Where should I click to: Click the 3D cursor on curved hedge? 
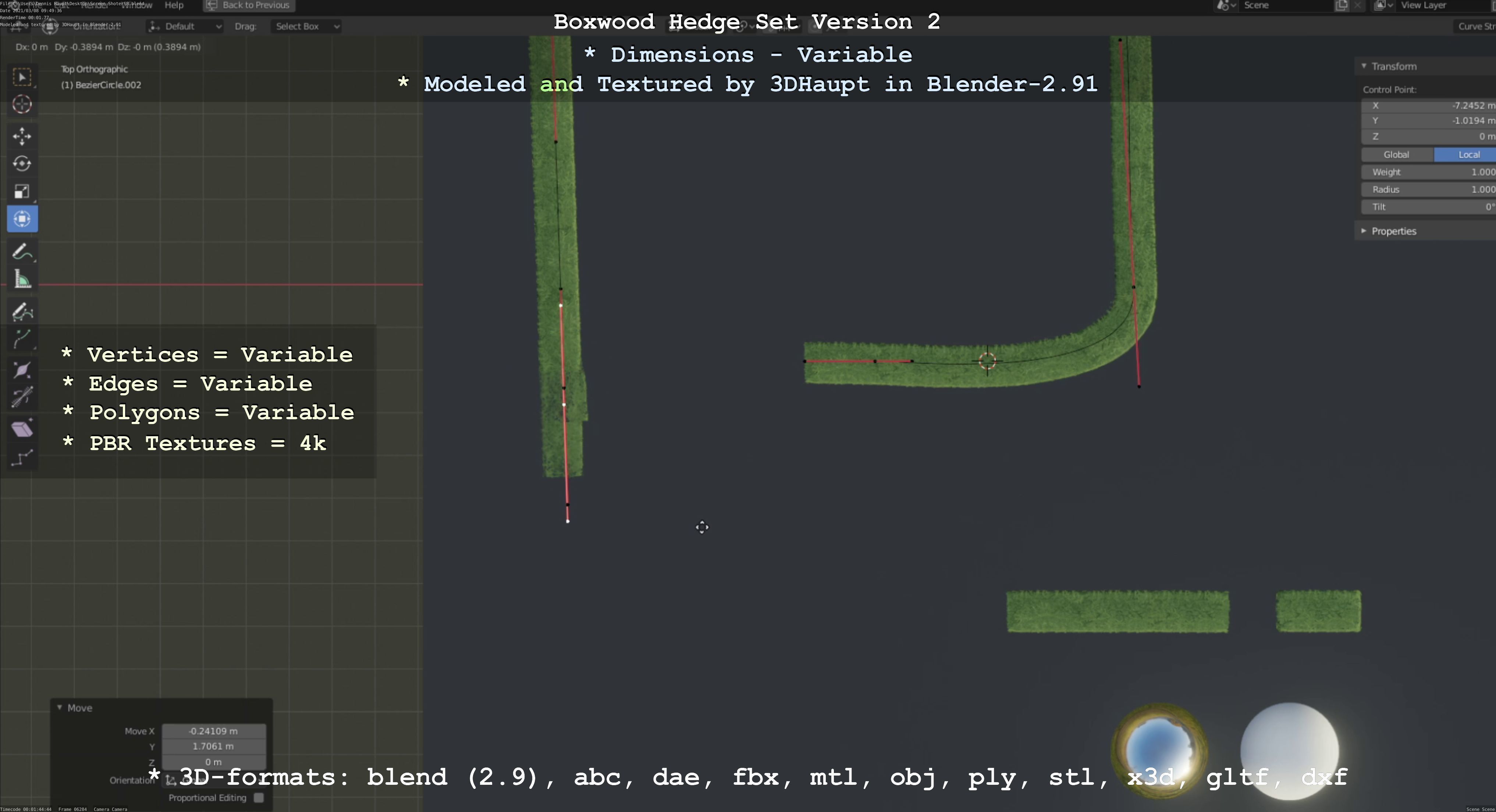987,361
